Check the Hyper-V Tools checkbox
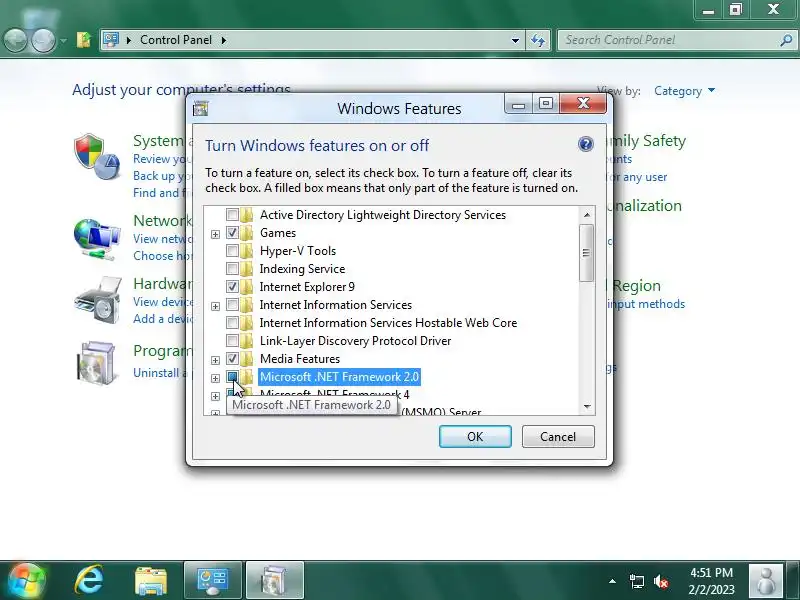Image resolution: width=800 pixels, height=600 pixels. coord(232,251)
